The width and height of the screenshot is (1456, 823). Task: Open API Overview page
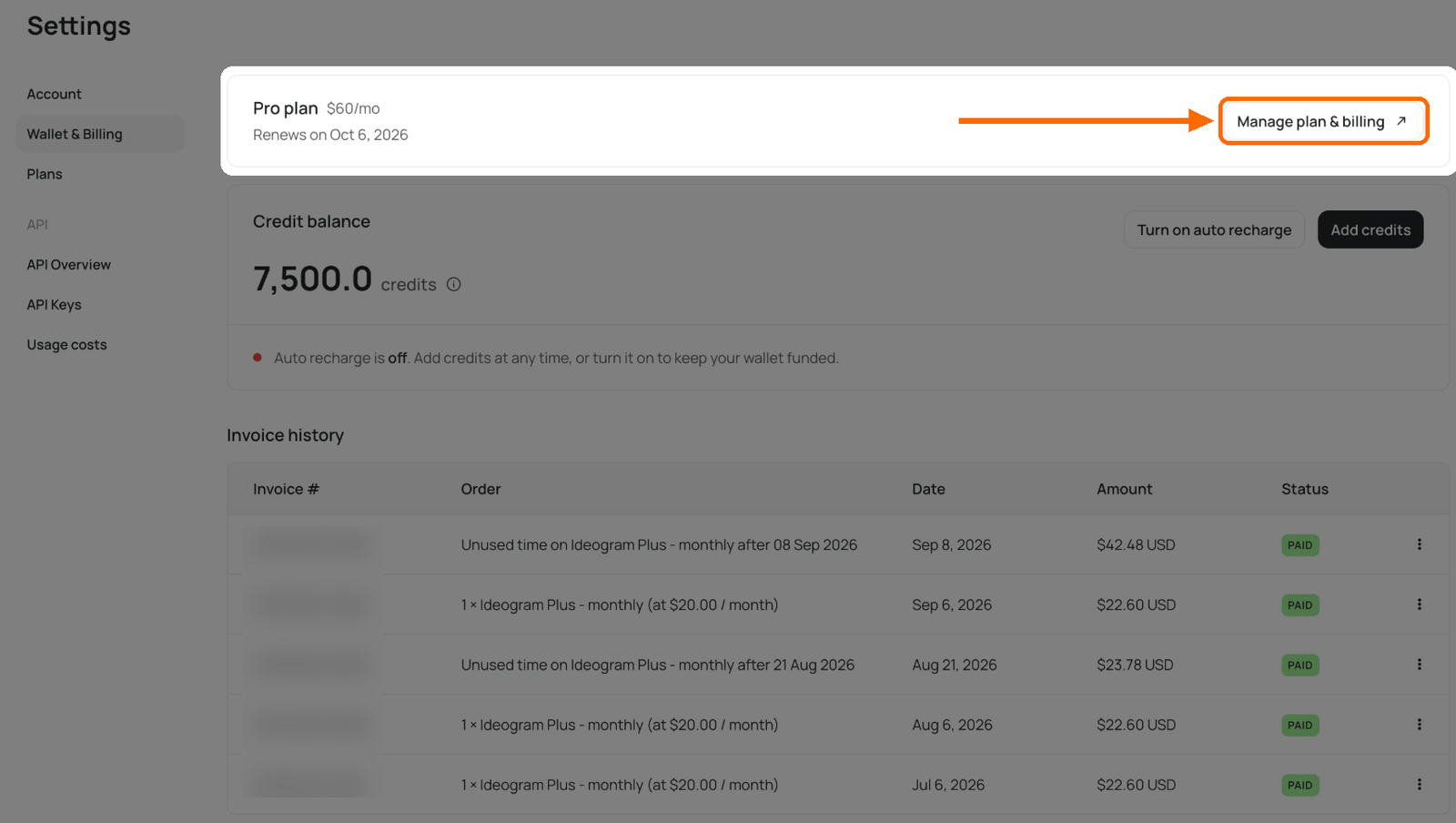pos(68,265)
